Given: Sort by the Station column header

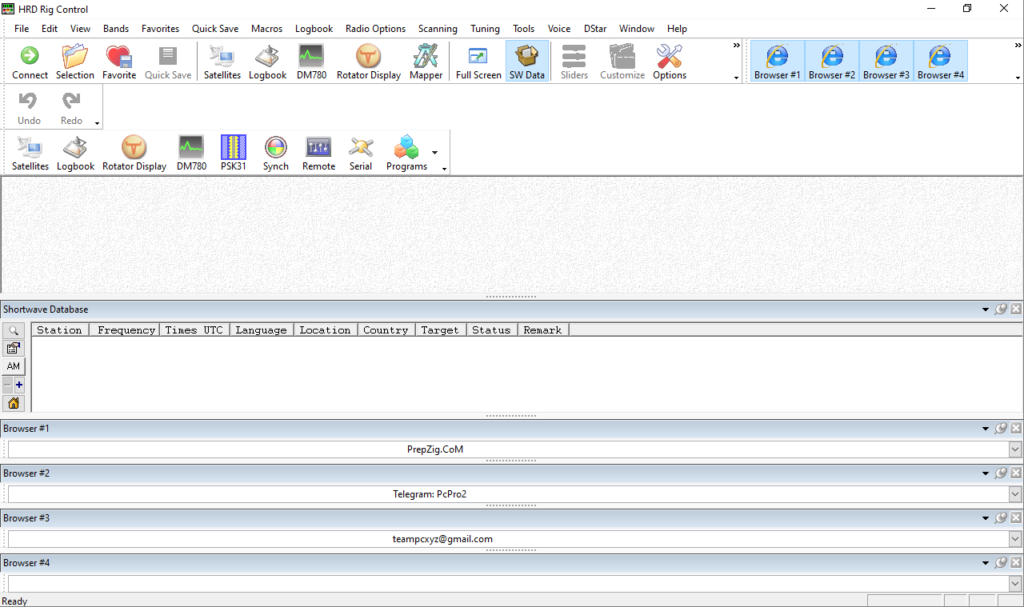Looking at the screenshot, I should 60,330.
